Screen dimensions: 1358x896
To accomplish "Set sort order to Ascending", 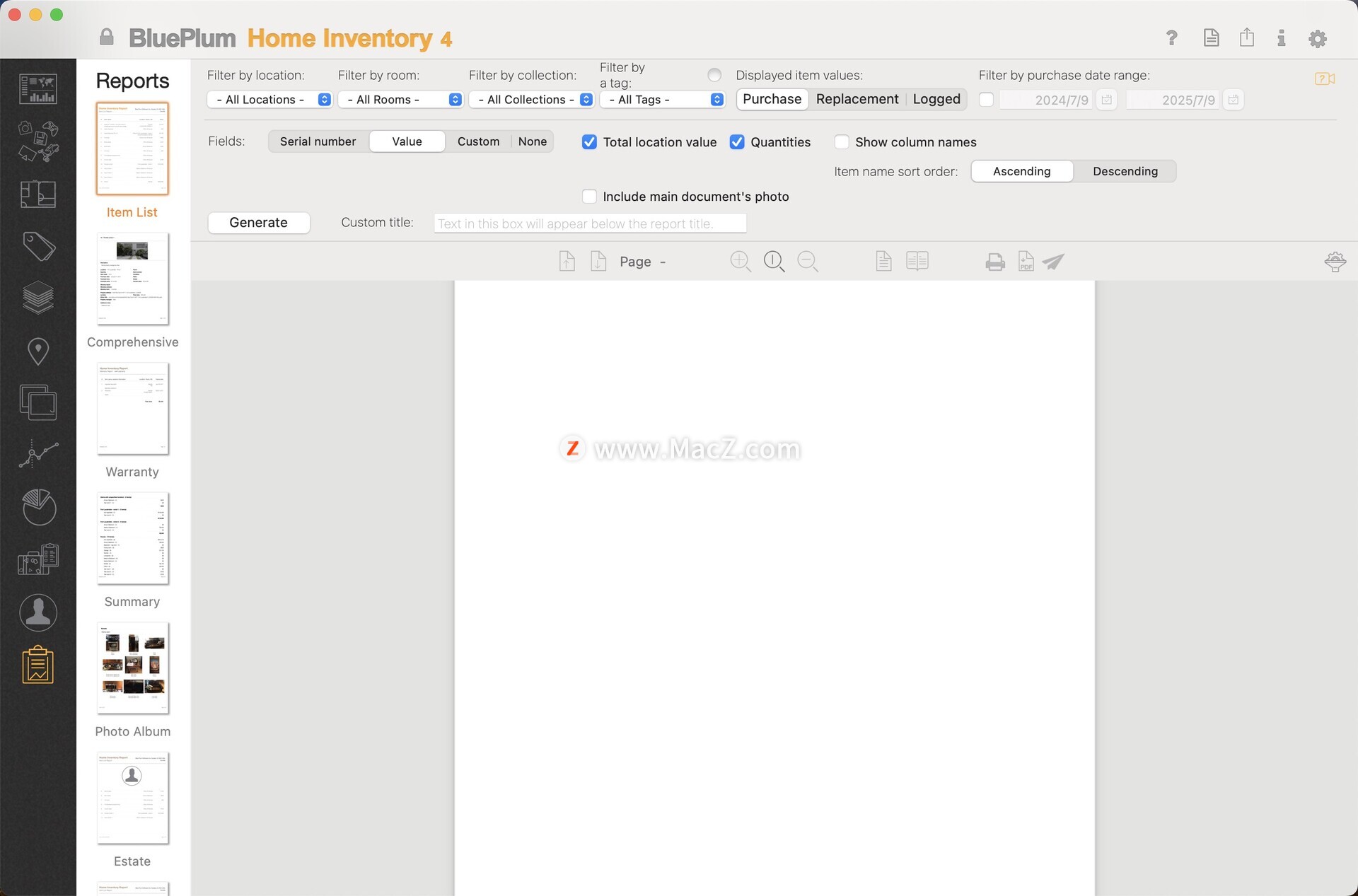I will point(1022,171).
